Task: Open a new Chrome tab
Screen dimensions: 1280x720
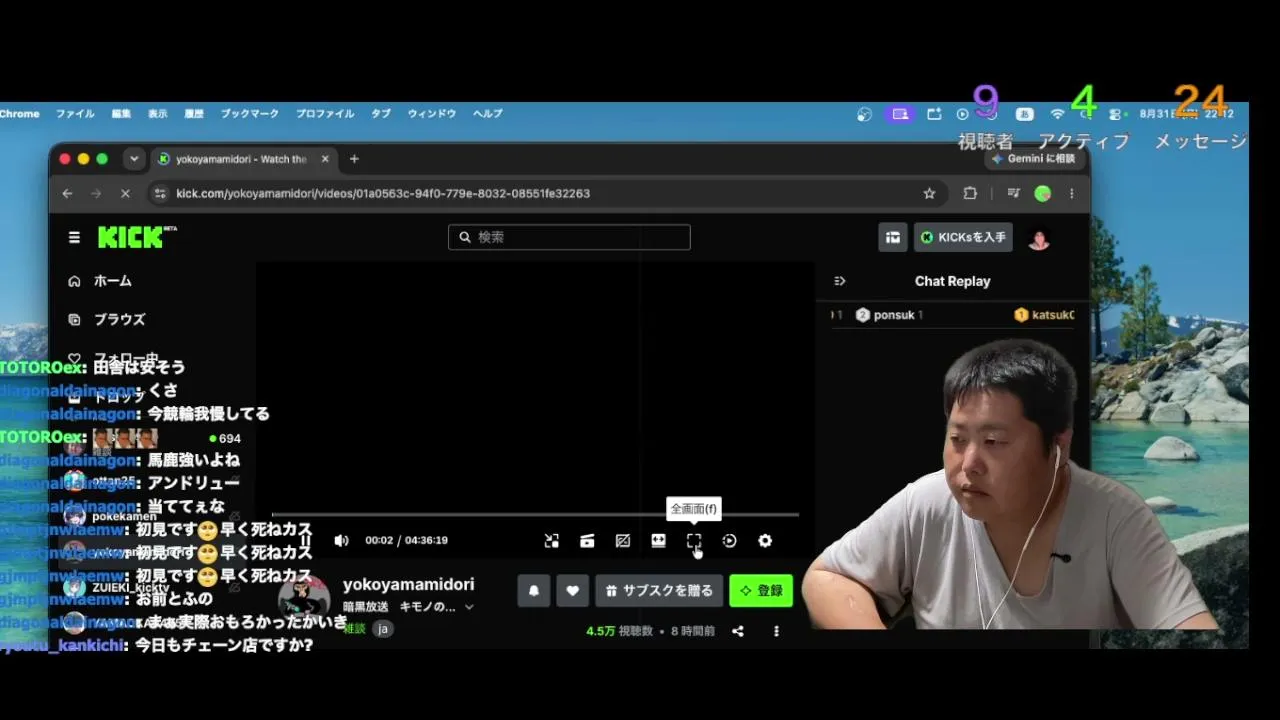Action: (x=354, y=159)
